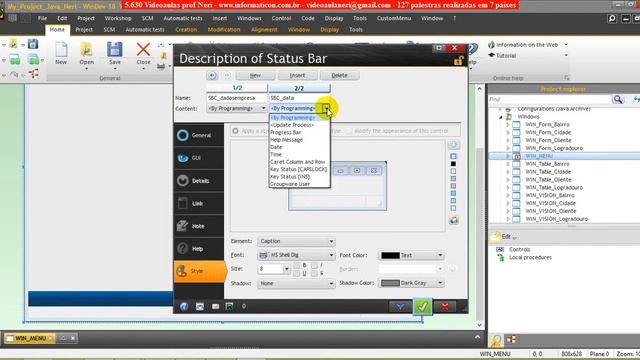Open the Note section in dialog sidebar
Viewport: 640px width, 360px height.
click(199, 226)
